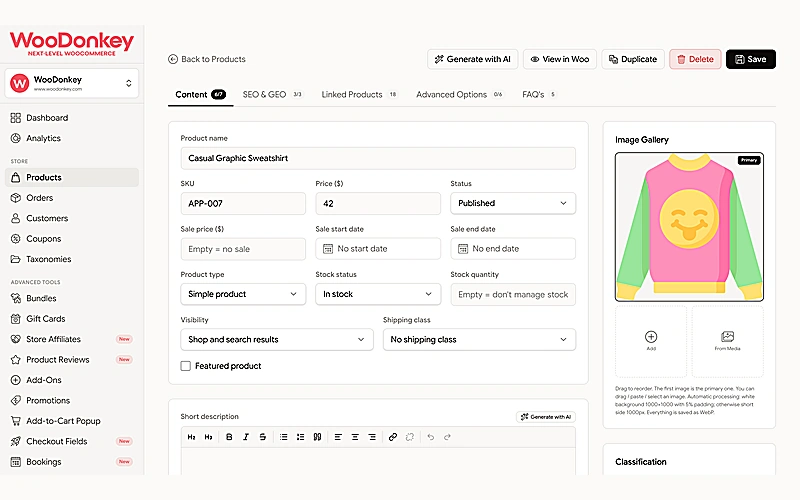Open the Sale start date picker
Image resolution: width=800 pixels, height=500 pixels.
pyautogui.click(x=378, y=249)
